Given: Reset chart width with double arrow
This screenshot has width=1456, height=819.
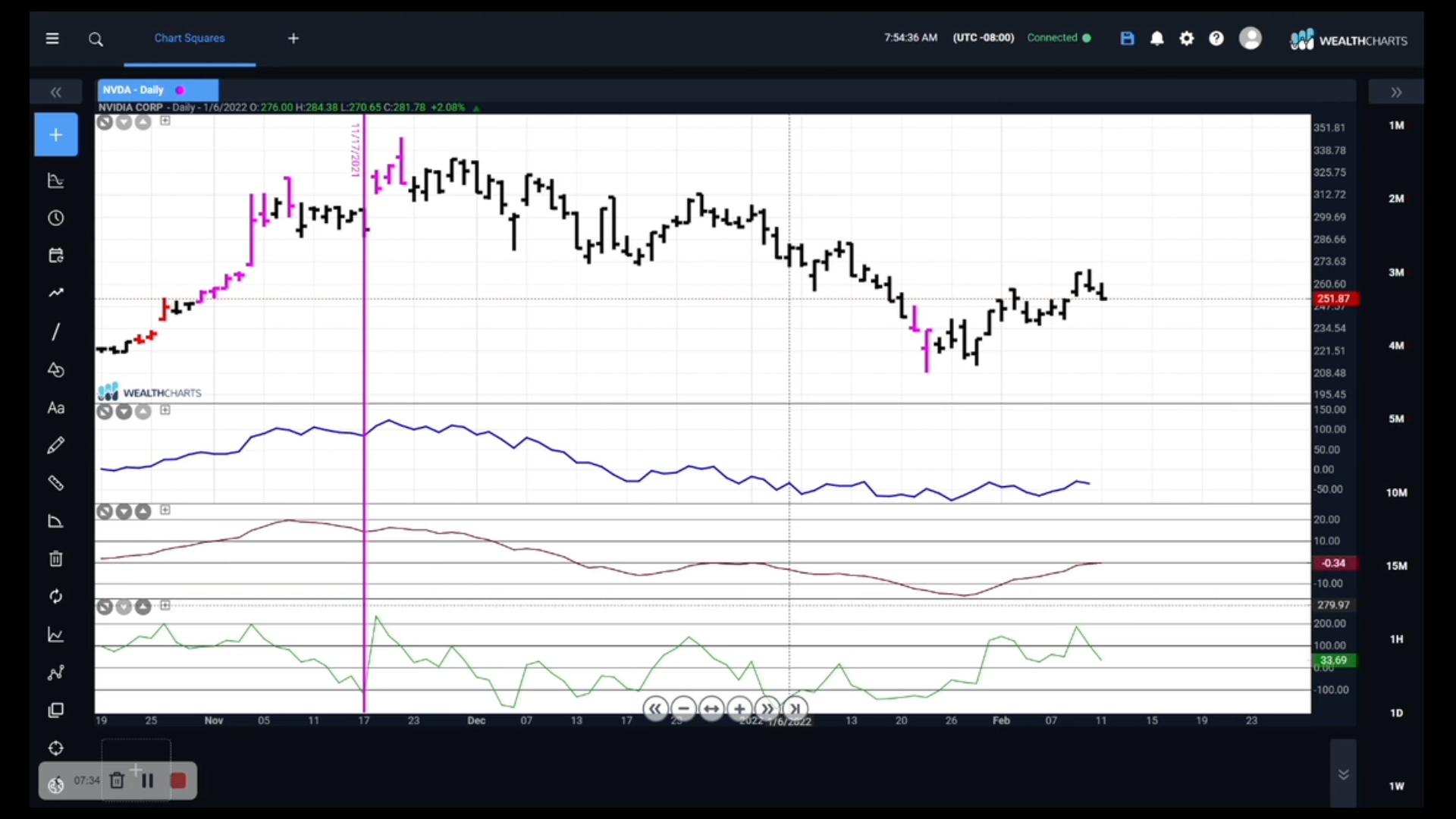Looking at the screenshot, I should (711, 710).
